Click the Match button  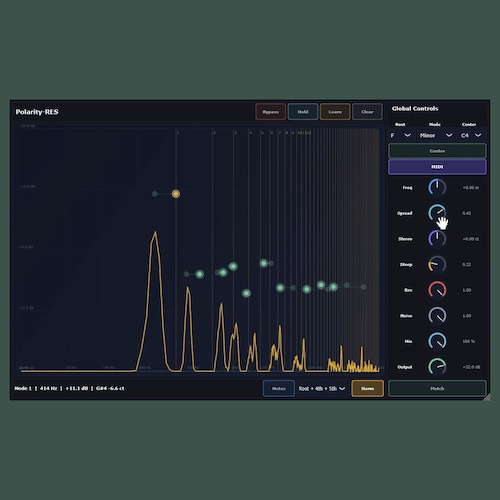(x=437, y=388)
